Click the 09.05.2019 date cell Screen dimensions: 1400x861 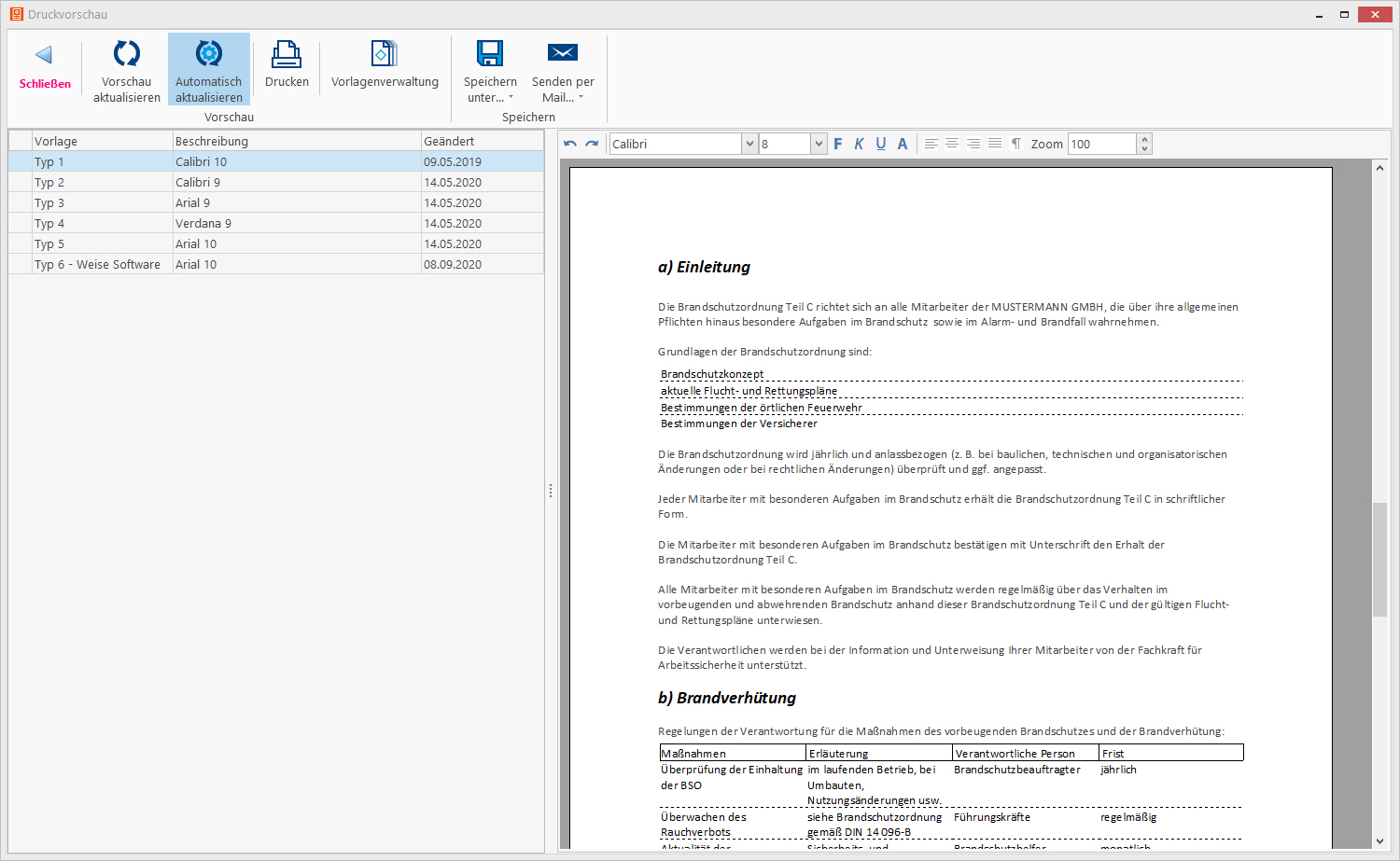tap(482, 161)
